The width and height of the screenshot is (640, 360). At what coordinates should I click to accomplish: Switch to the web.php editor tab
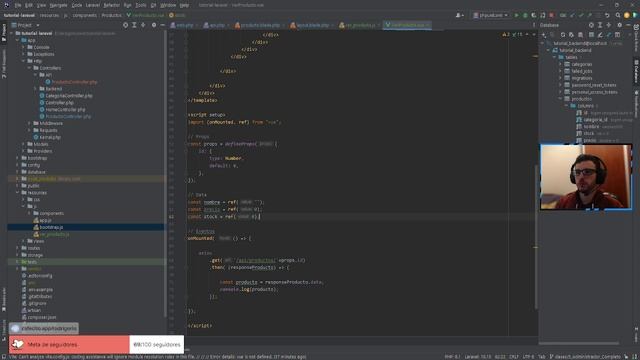(182, 25)
